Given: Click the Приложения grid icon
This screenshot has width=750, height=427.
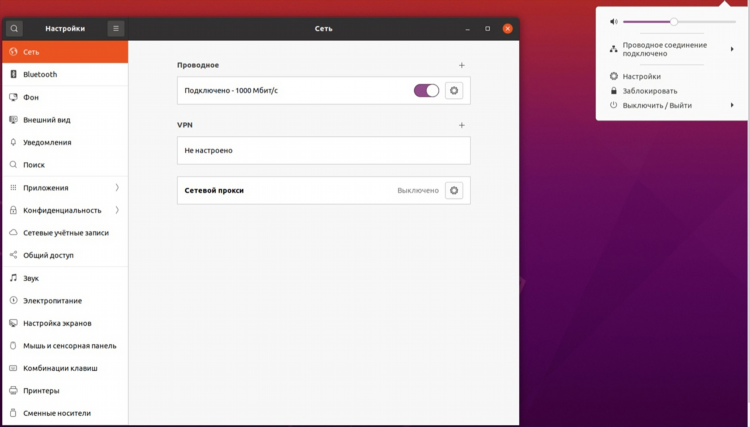Looking at the screenshot, I should coord(13,187).
